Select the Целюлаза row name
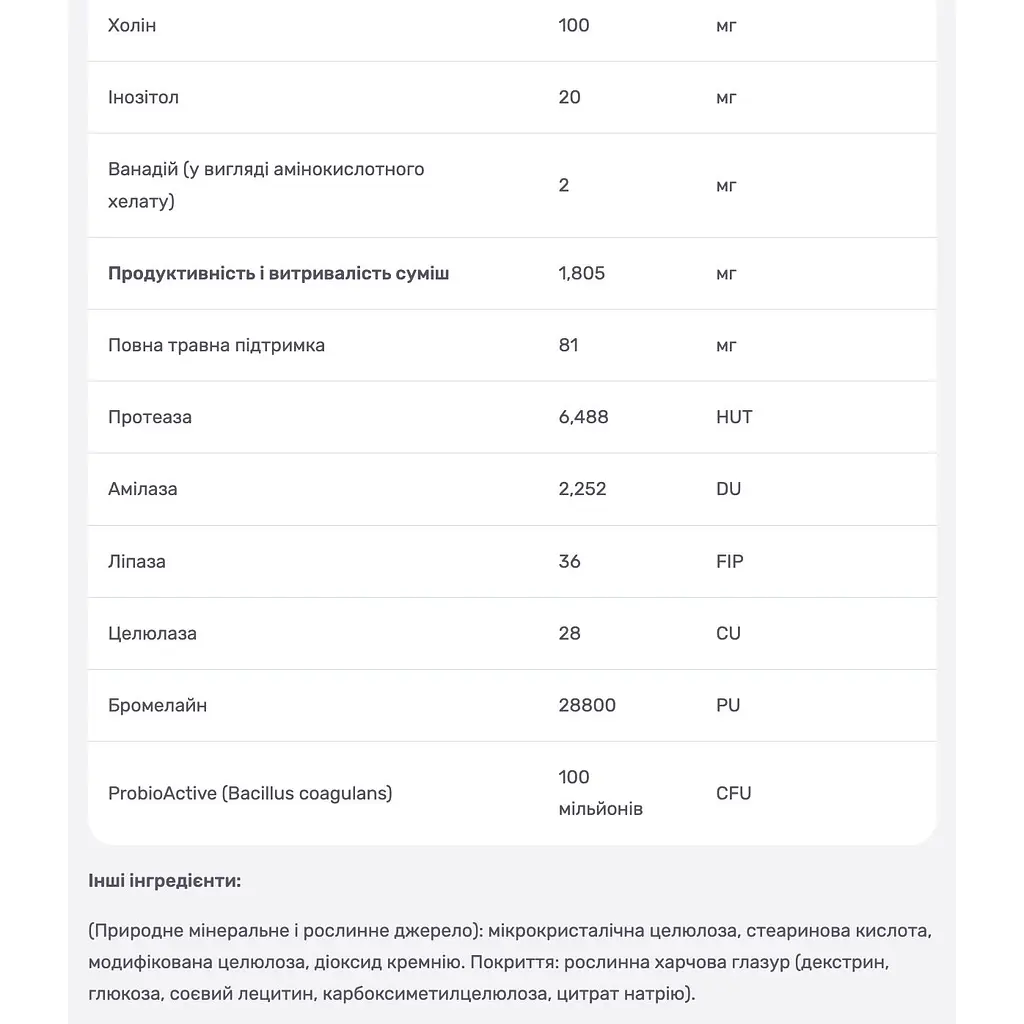Viewport: 1024px width, 1024px height. point(152,633)
